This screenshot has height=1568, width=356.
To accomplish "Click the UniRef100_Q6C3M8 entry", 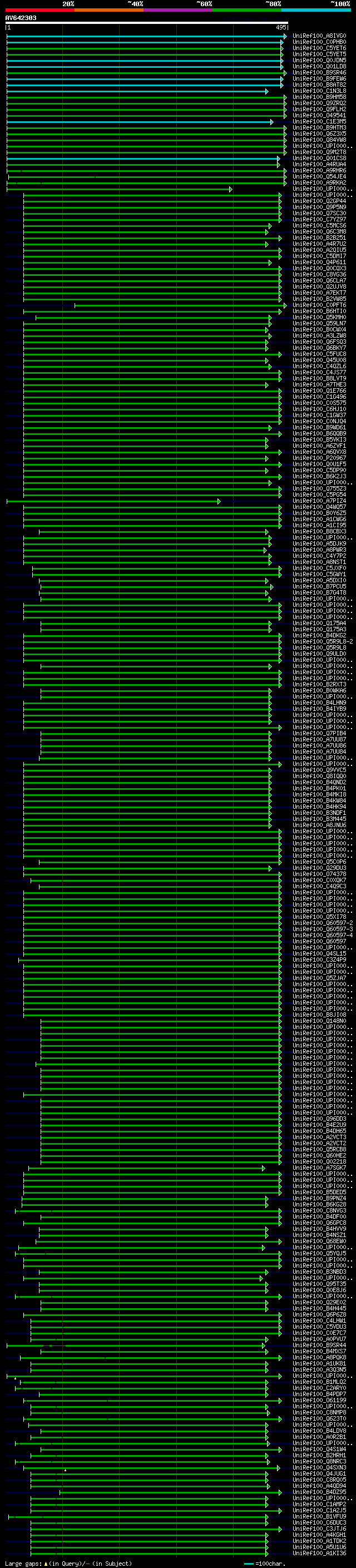I will 319,231.
